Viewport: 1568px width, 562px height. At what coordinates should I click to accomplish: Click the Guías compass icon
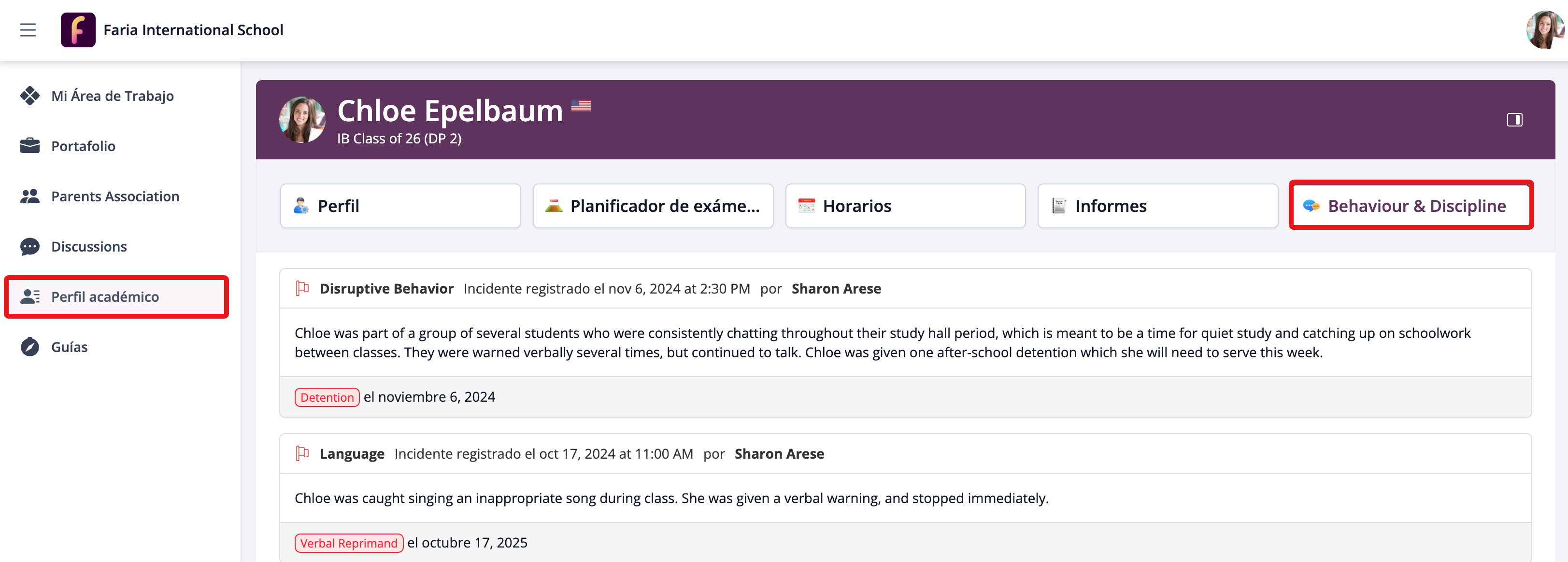click(30, 347)
